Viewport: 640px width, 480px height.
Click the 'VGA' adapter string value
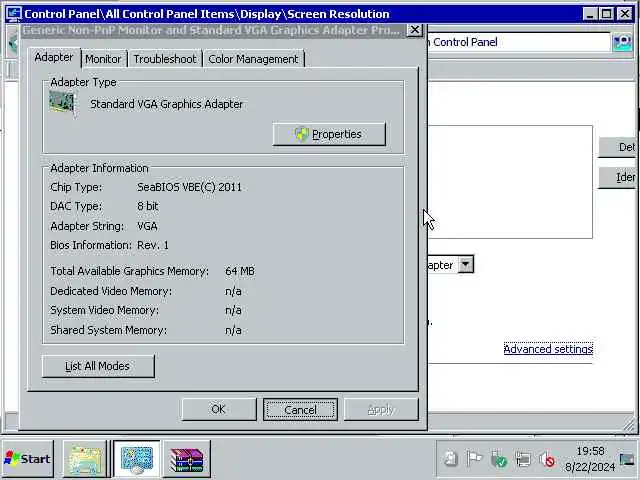pos(147,226)
